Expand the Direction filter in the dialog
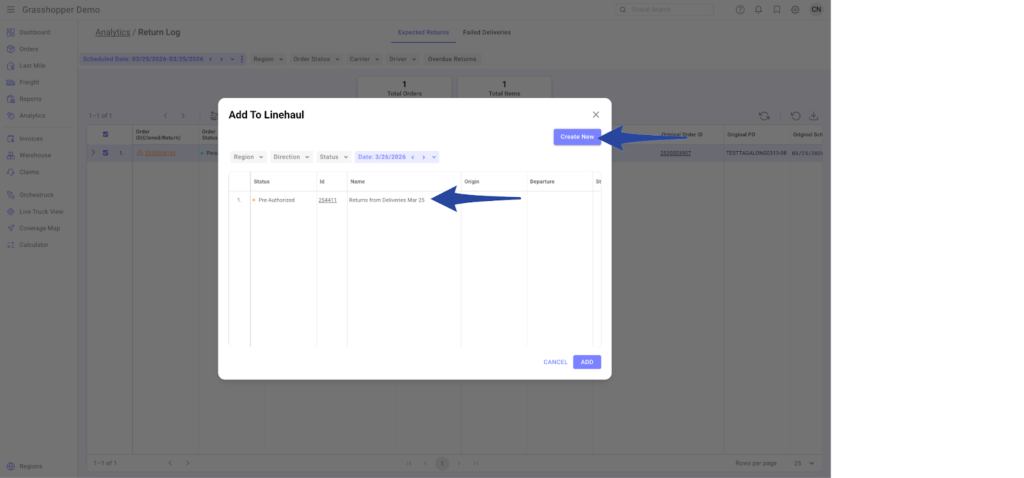This screenshot has height=478, width=1024. 291,157
